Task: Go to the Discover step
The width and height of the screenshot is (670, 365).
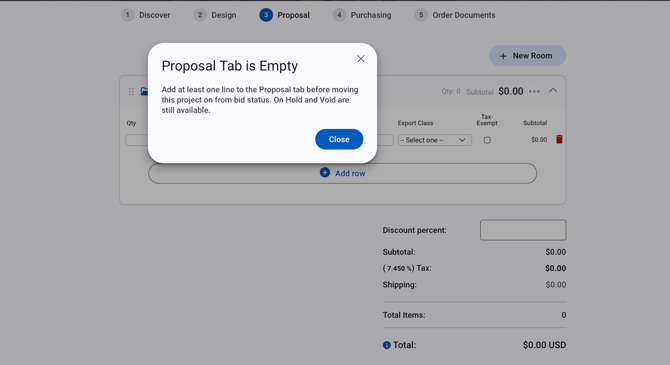Action: [x=146, y=15]
